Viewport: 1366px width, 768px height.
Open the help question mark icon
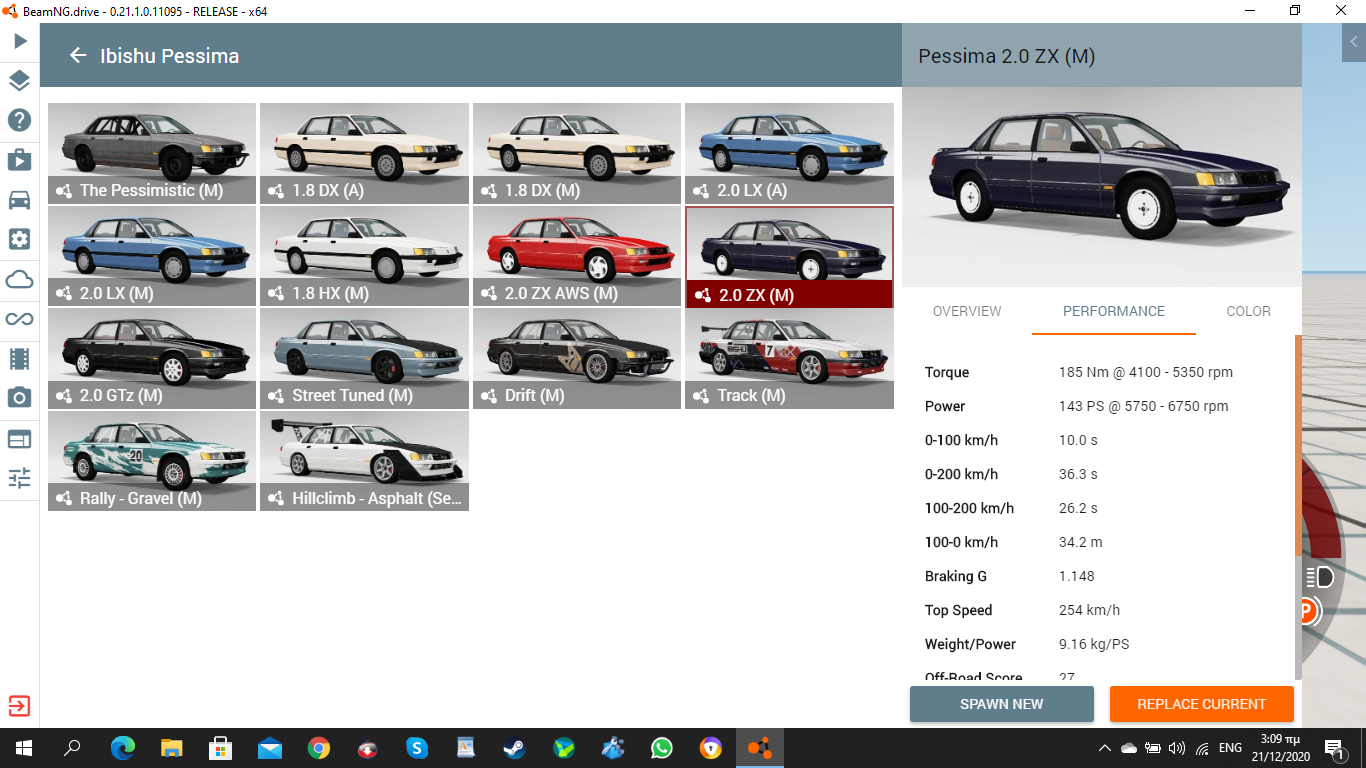[20, 120]
